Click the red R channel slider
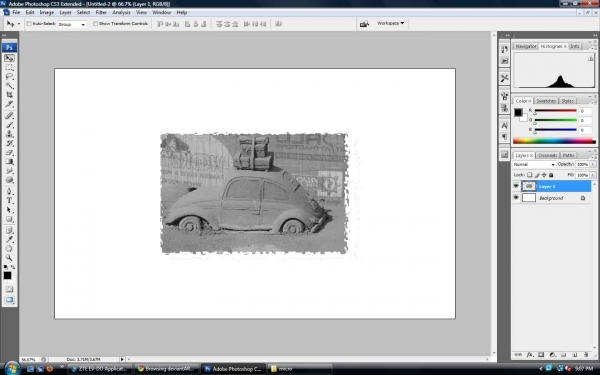This screenshot has width=600, height=375. (x=555, y=111)
